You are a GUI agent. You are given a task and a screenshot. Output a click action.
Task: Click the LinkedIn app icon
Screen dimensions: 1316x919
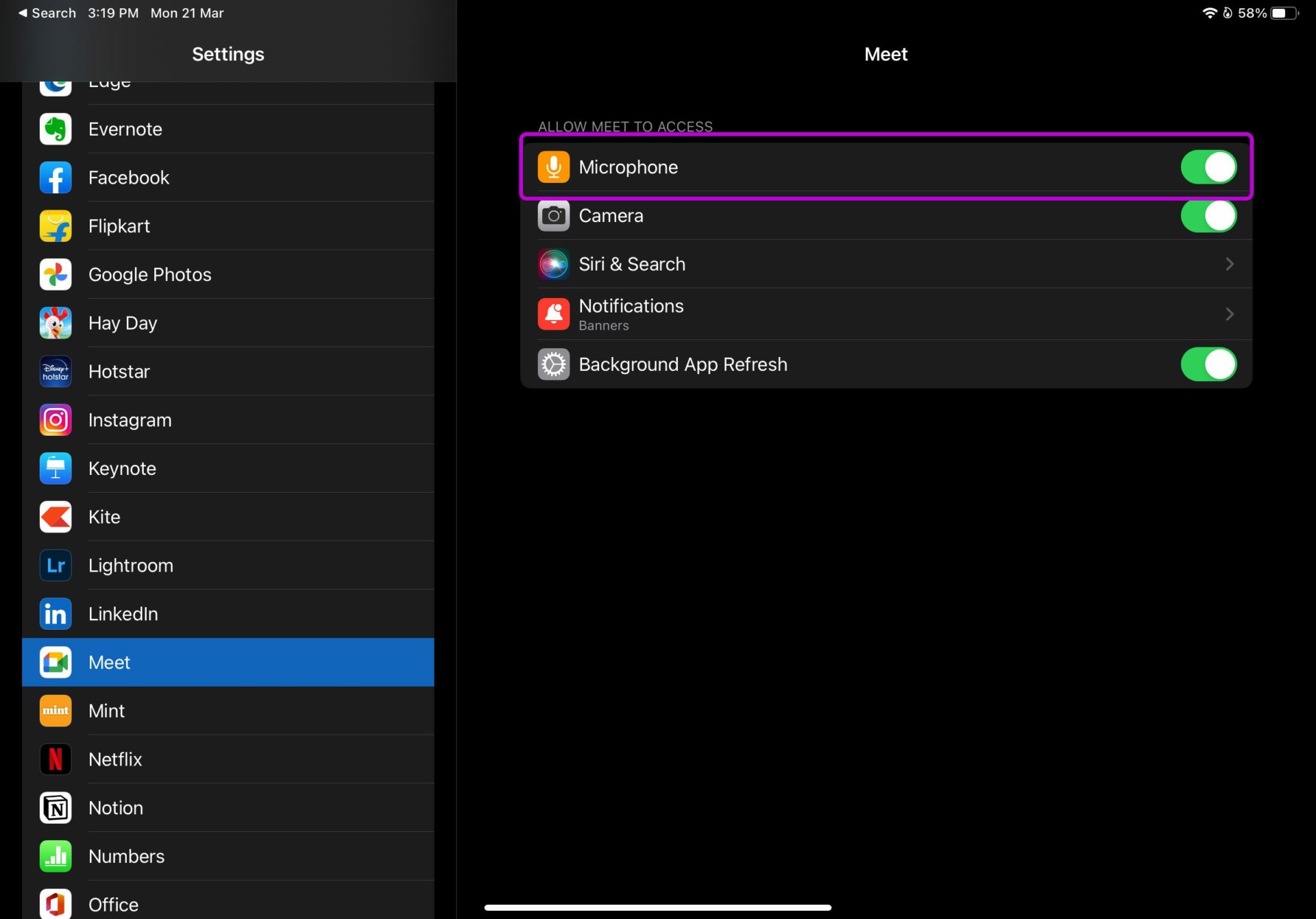pos(56,613)
